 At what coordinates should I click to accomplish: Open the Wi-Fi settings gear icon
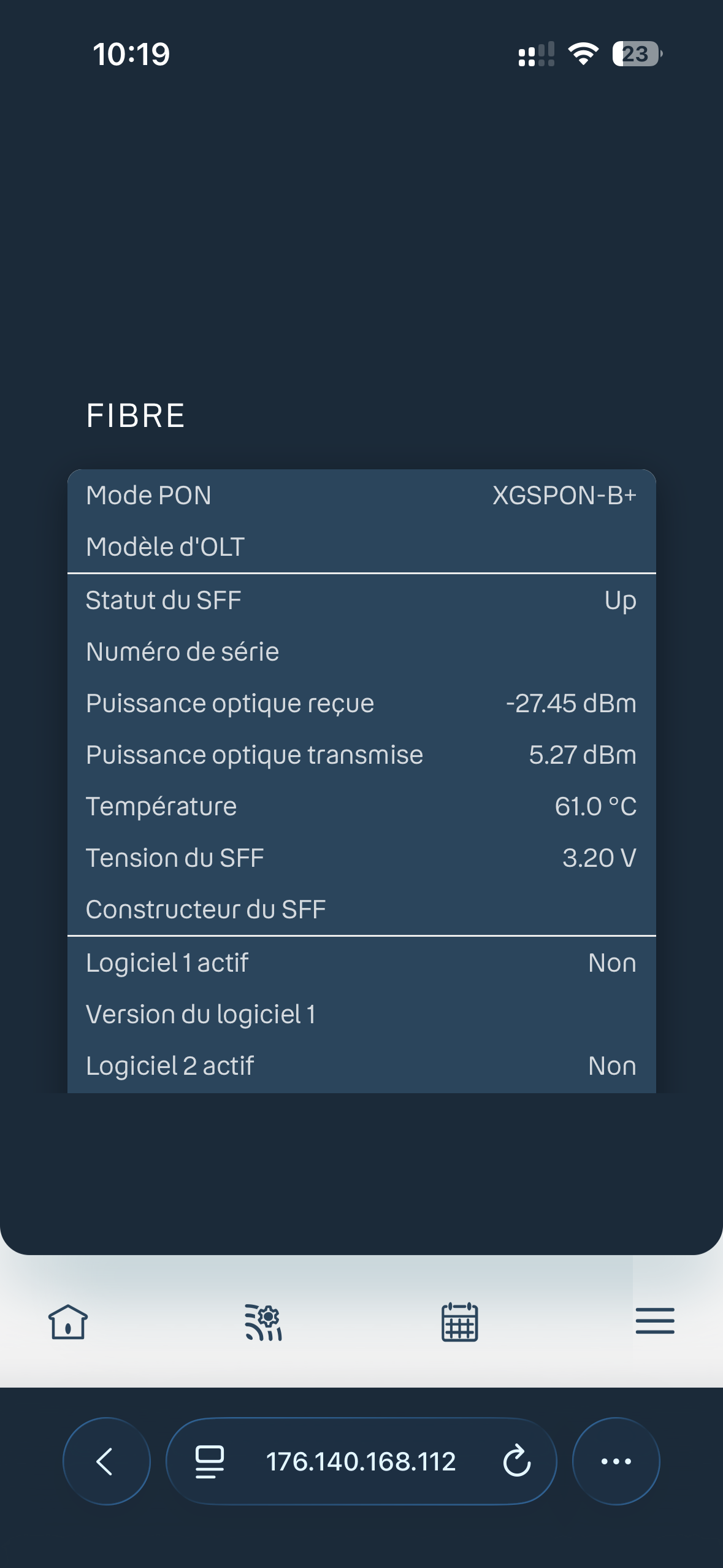click(x=264, y=1322)
